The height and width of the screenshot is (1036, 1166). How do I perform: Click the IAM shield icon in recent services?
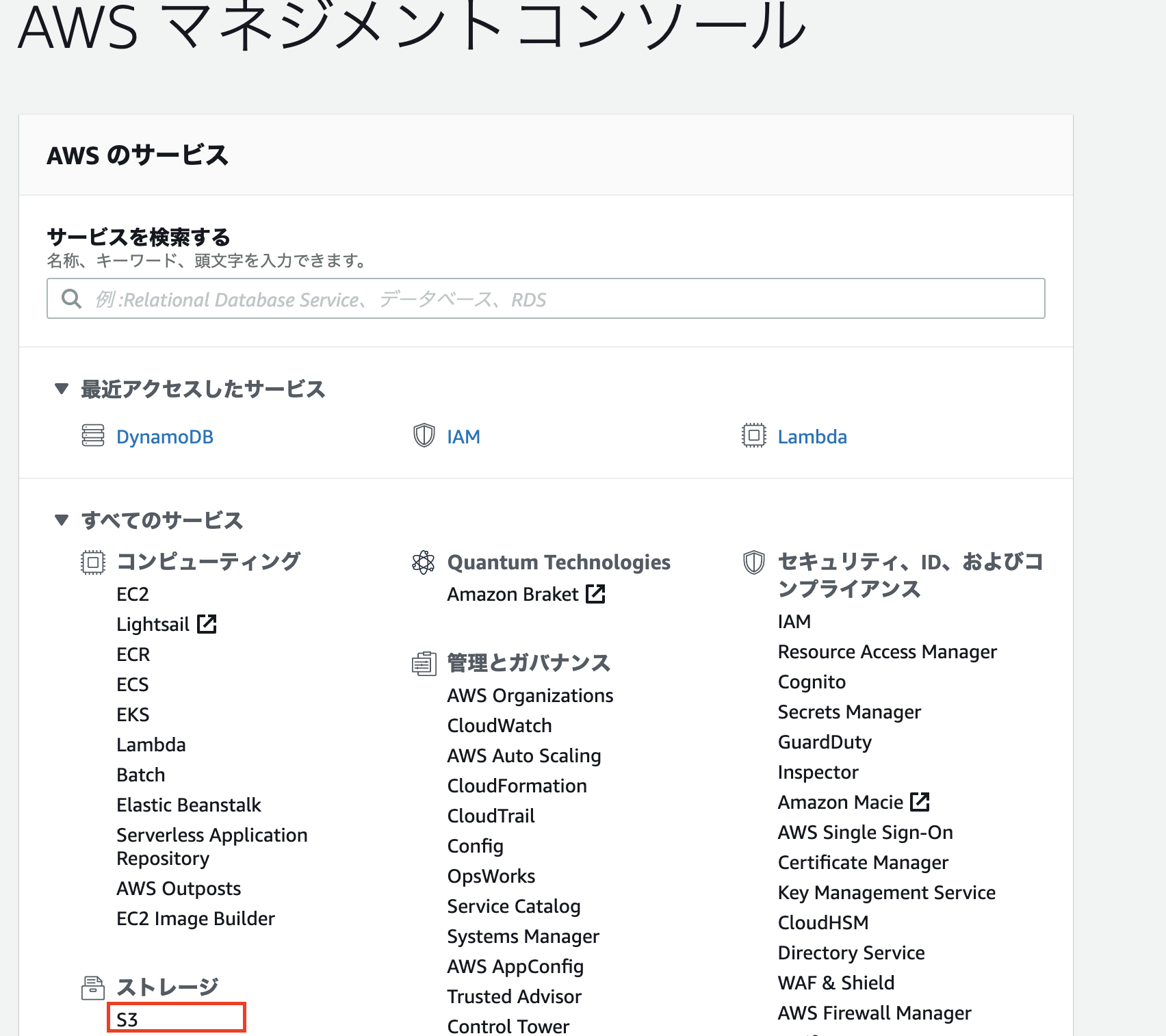coord(424,435)
